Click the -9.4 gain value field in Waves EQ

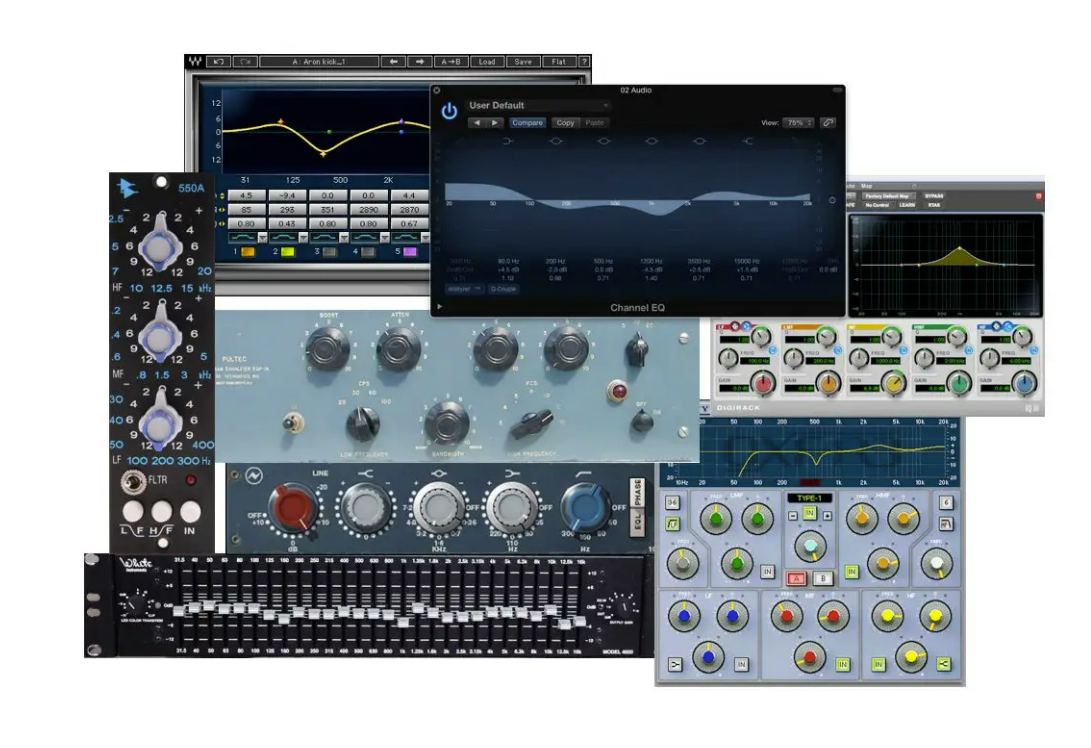point(287,196)
